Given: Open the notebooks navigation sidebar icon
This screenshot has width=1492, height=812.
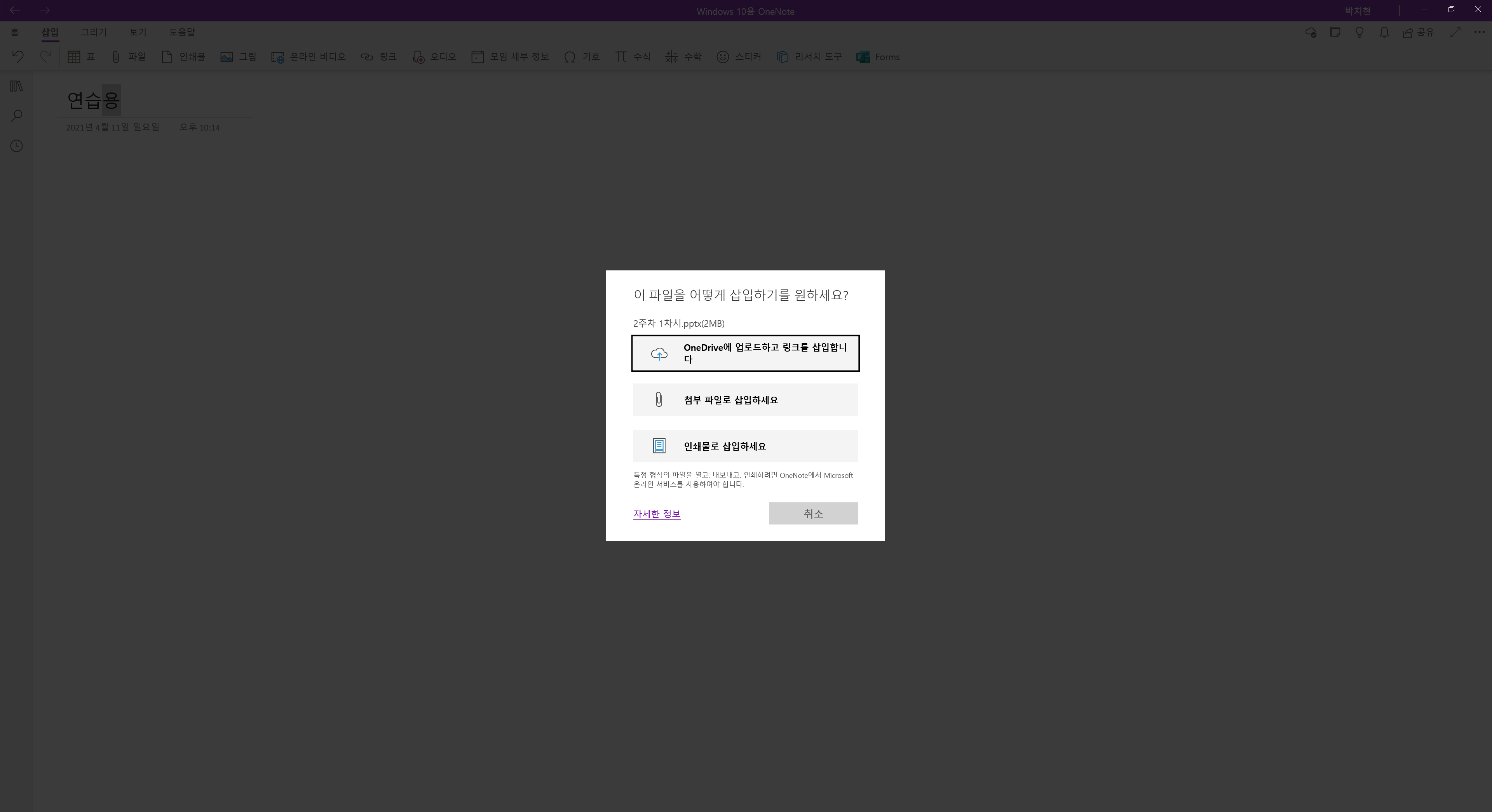Looking at the screenshot, I should [x=17, y=86].
